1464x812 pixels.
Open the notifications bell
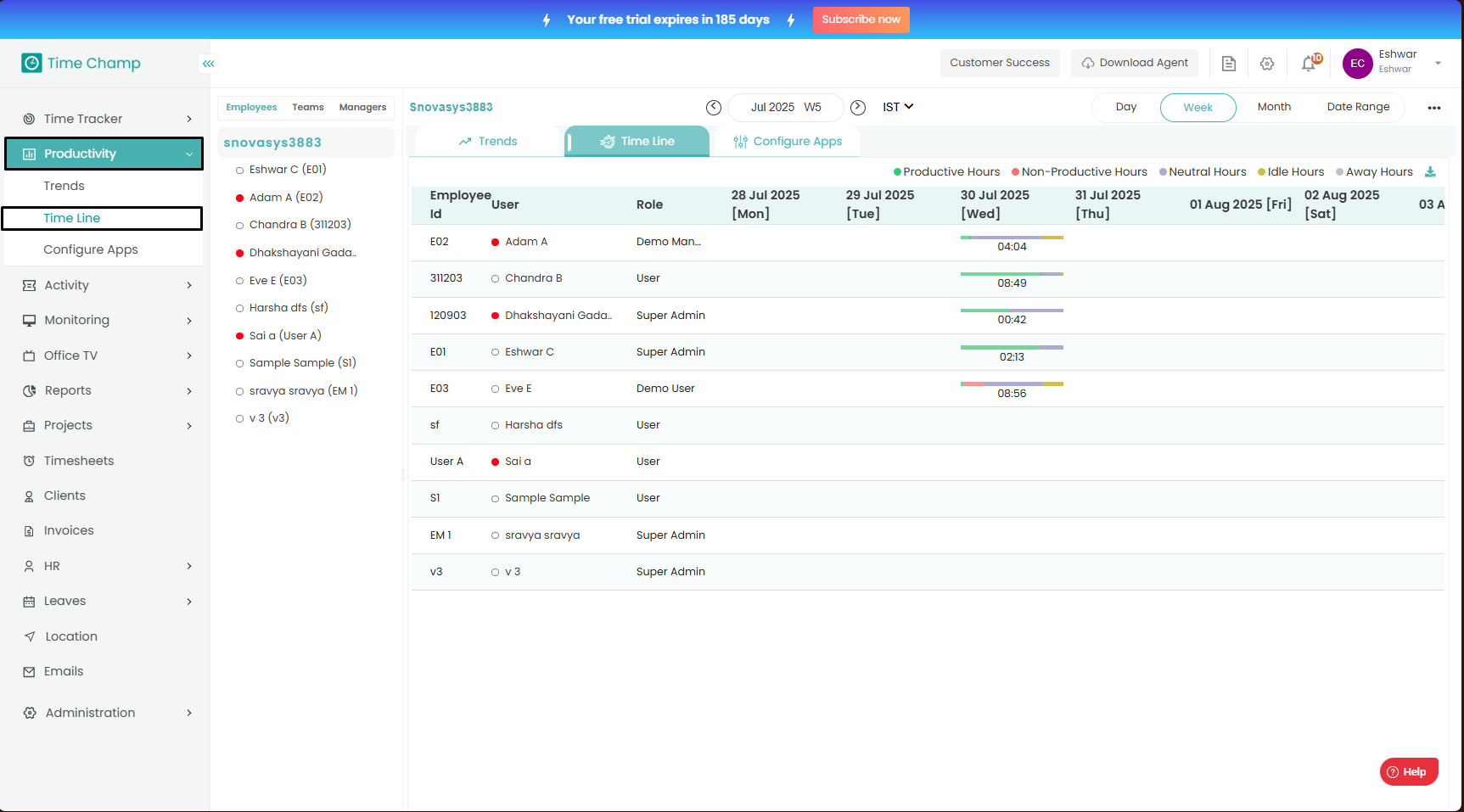tap(1310, 64)
